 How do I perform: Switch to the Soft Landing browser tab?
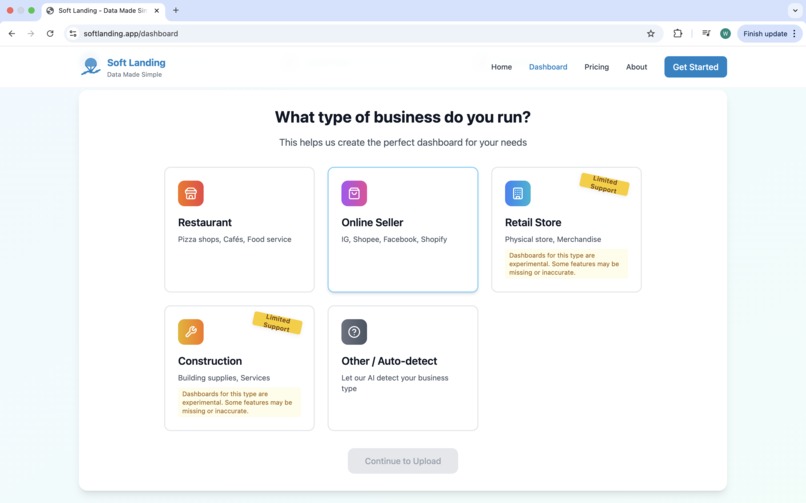pos(103,10)
